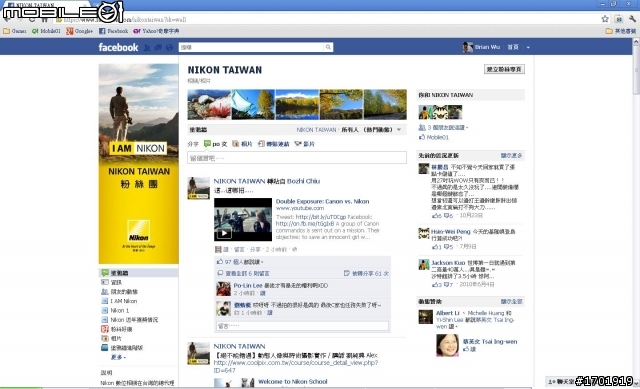Click the comment field under the video post
The height and width of the screenshot is (389, 640).
pos(302,326)
